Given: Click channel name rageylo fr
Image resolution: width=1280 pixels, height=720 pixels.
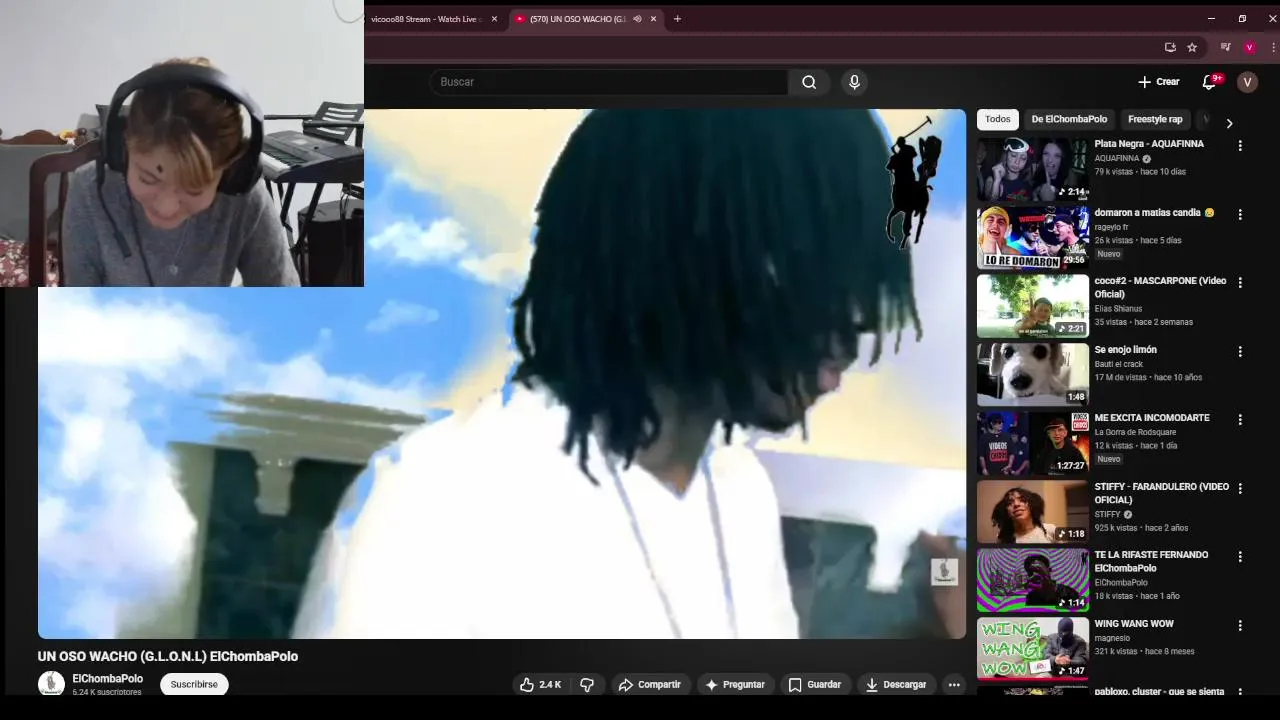Looking at the screenshot, I should (1111, 227).
